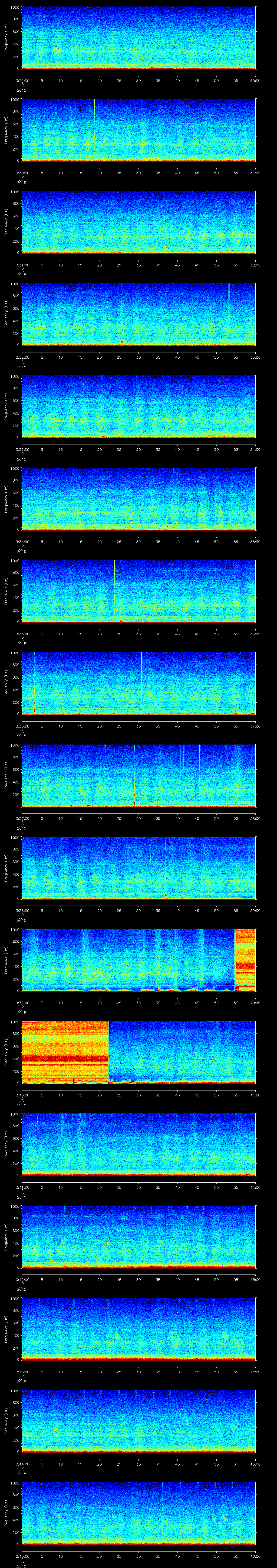The height and width of the screenshot is (1568, 277).
Task: Click the 0:40:00 start time label
Action: [x=22, y=1095]
